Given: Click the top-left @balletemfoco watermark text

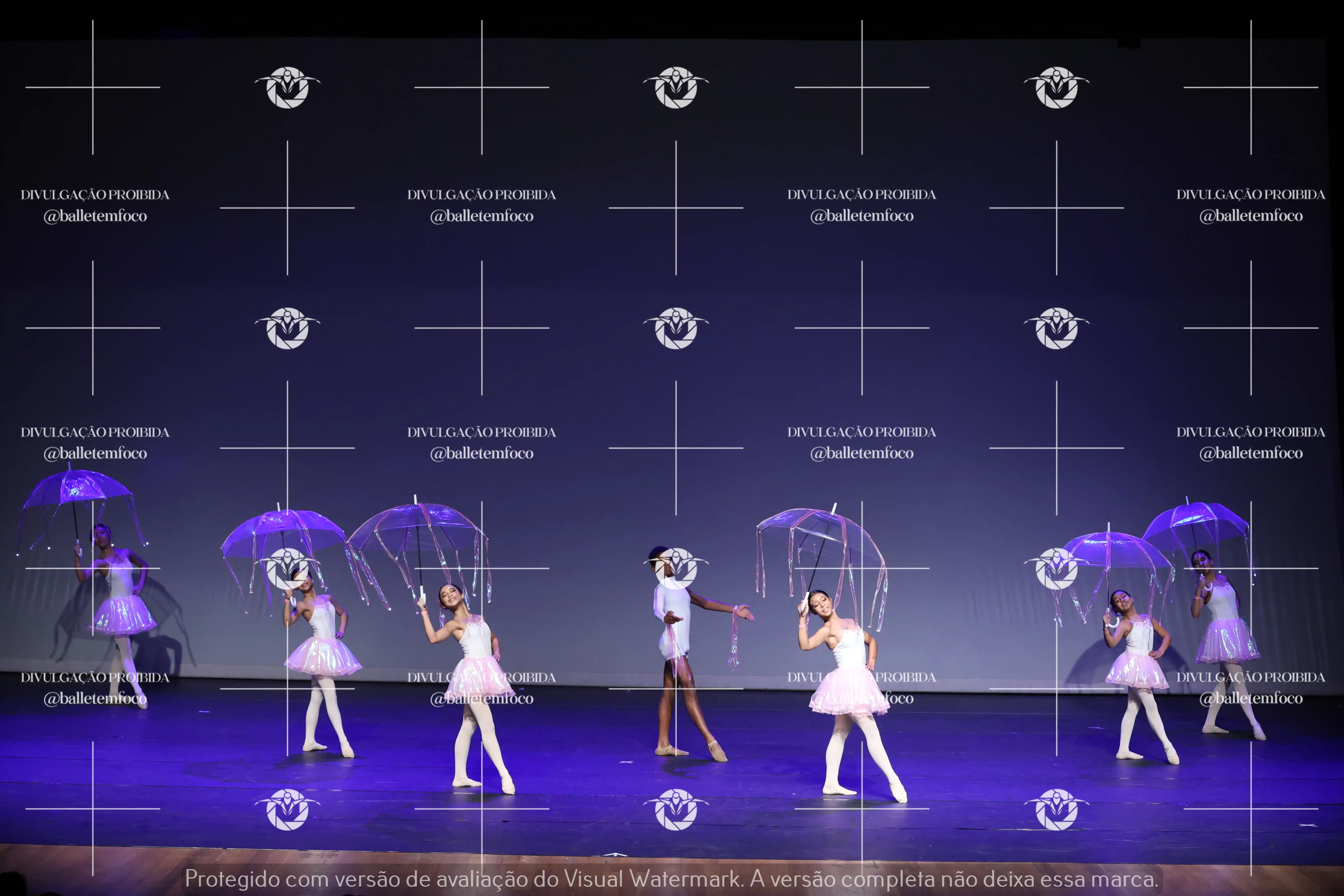Looking at the screenshot, I should [x=95, y=216].
